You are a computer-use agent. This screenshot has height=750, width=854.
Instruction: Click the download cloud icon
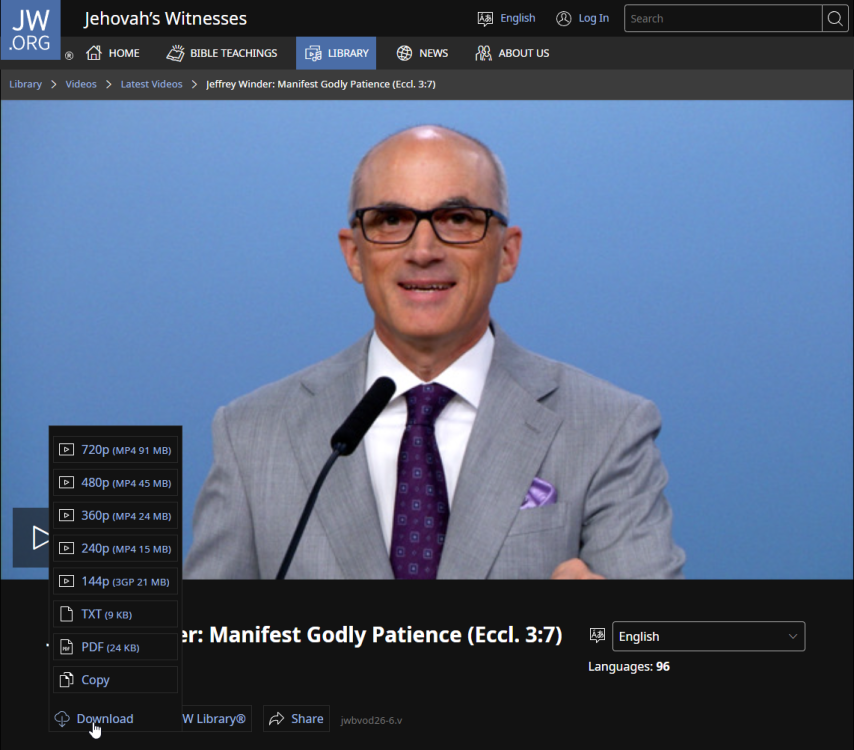pos(61,718)
